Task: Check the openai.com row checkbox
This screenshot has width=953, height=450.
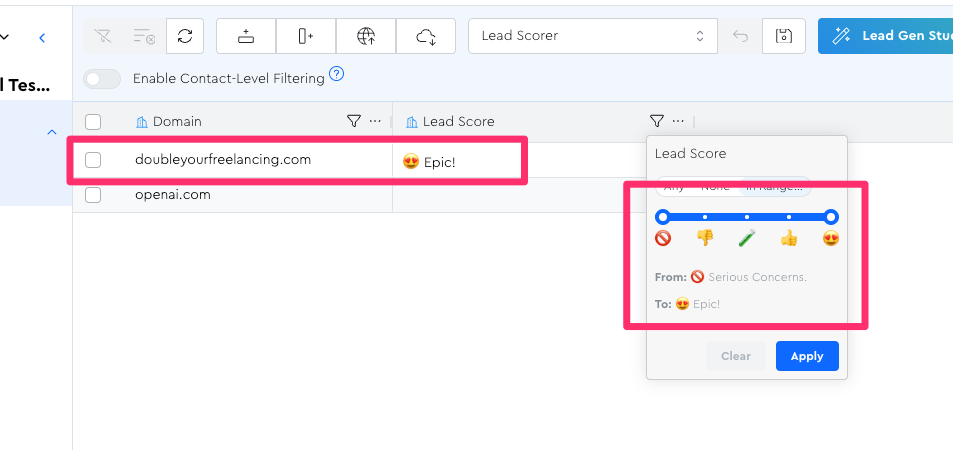Action: coord(93,195)
